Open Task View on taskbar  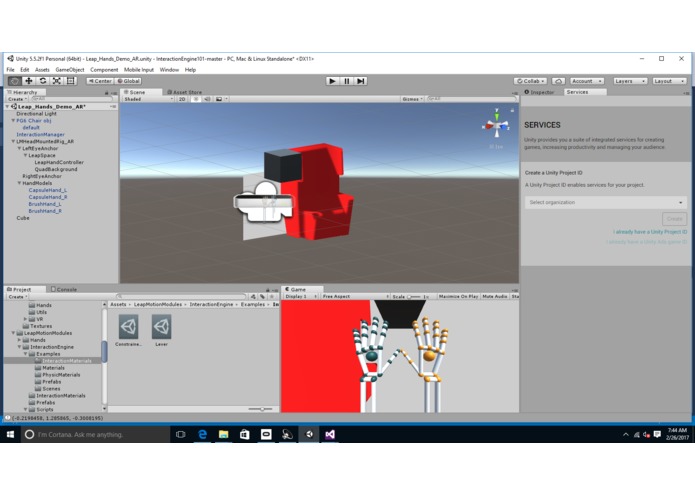[x=181, y=435]
